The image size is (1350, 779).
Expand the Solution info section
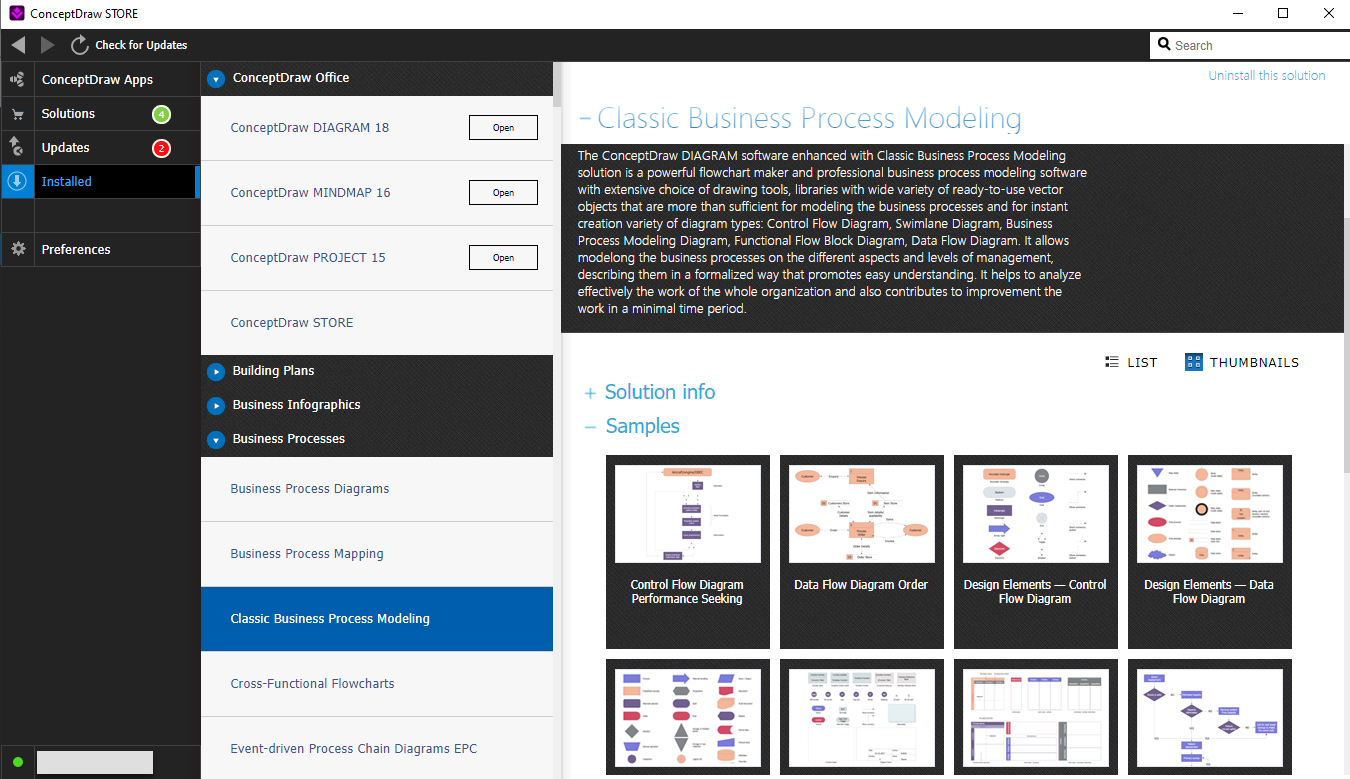(590, 393)
